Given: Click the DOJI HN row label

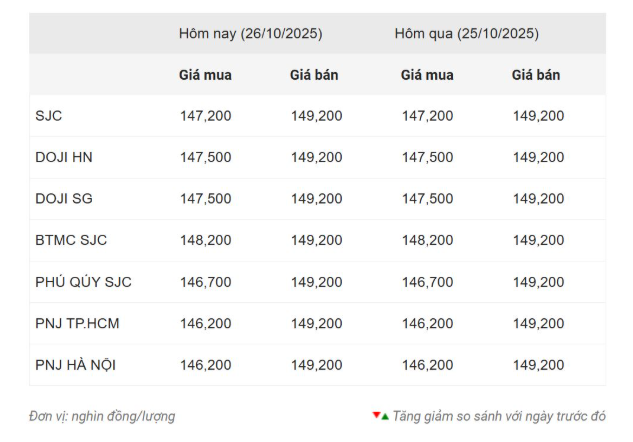Looking at the screenshot, I should [x=64, y=157].
